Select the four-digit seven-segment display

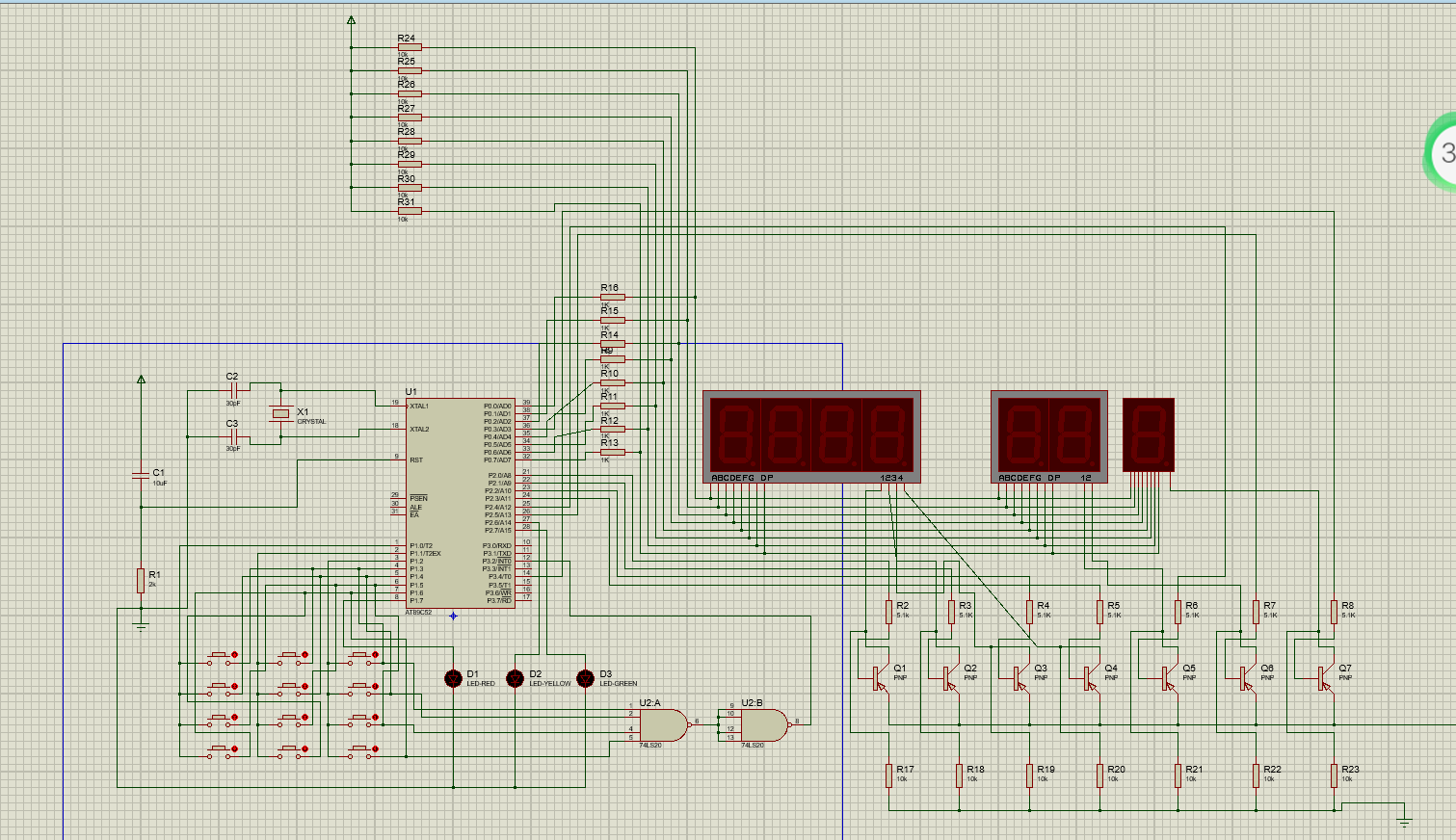pos(811,436)
